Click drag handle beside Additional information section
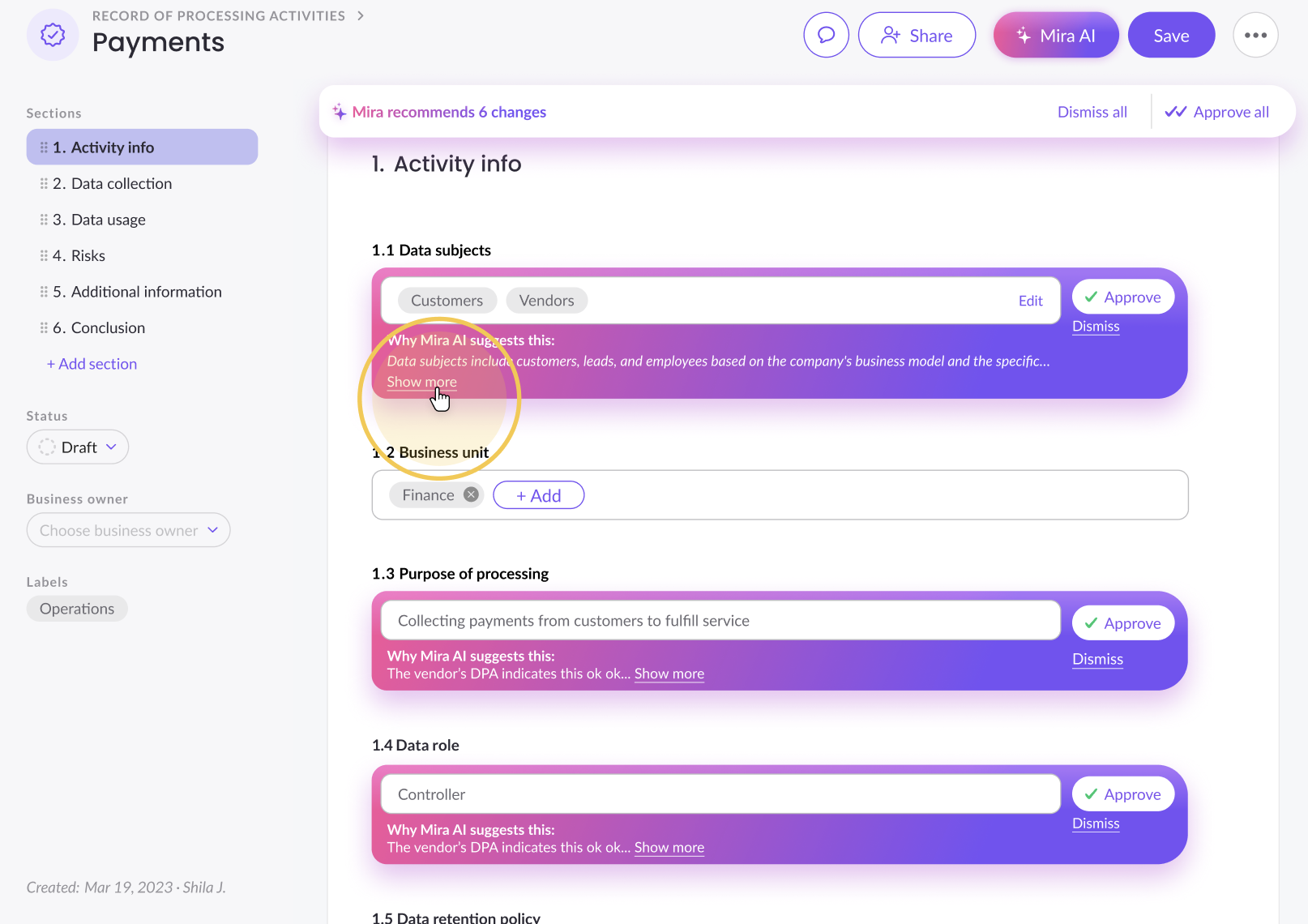Screen dimensions: 1308x924 coord(44,292)
